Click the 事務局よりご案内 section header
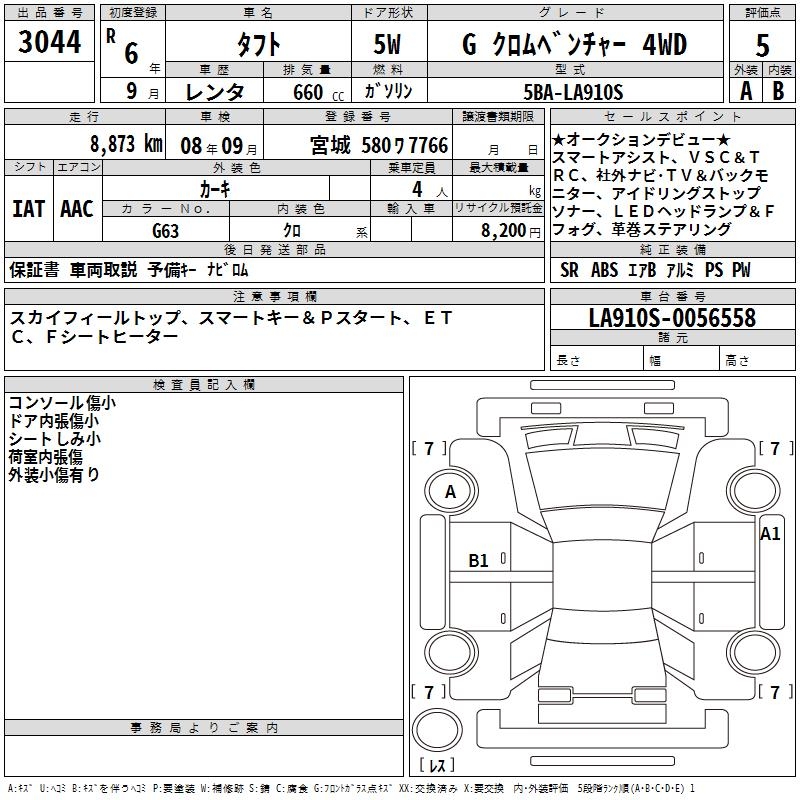The width and height of the screenshot is (800, 800). [204, 728]
